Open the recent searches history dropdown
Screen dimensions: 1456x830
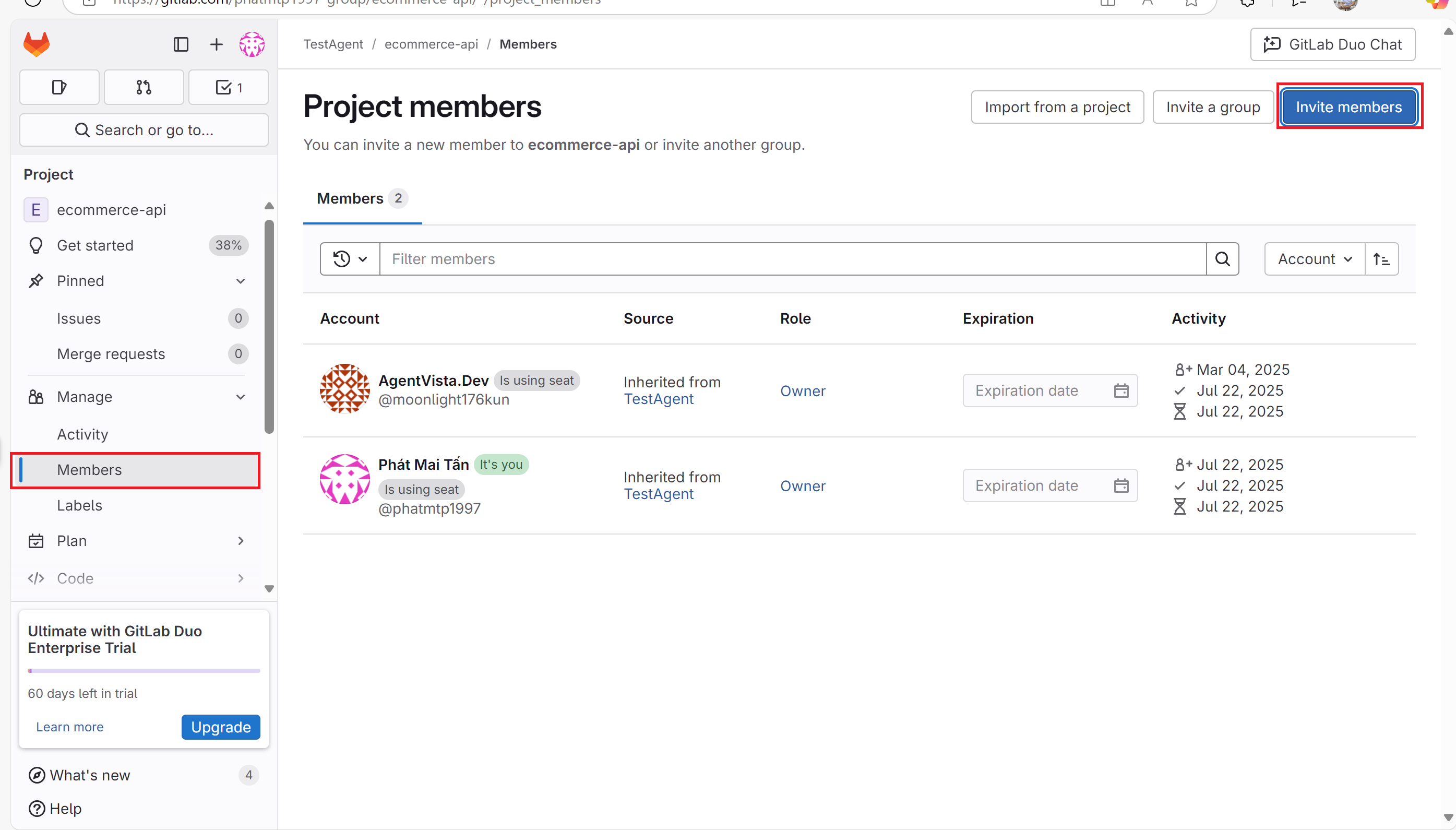click(x=349, y=259)
